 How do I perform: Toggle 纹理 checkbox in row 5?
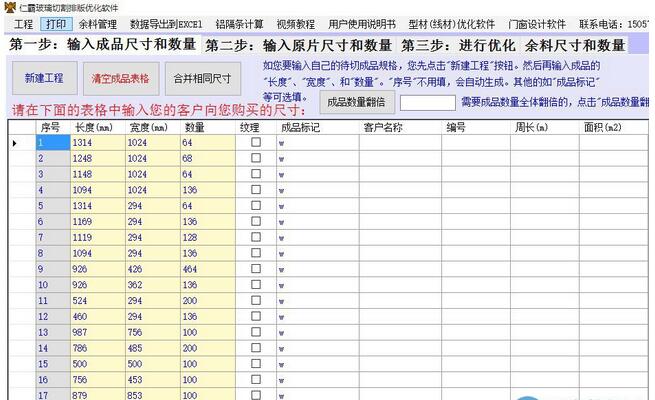tap(256, 206)
